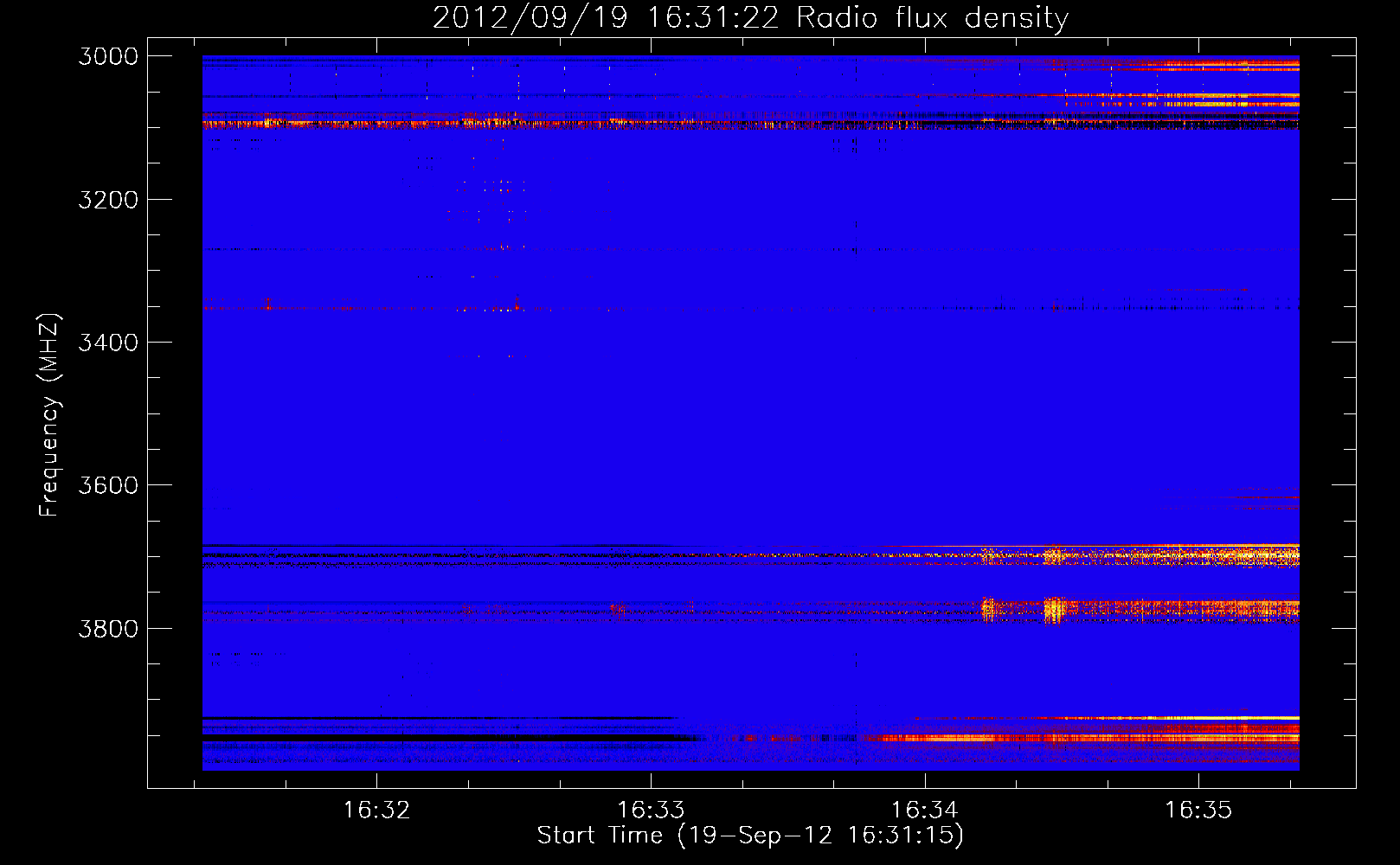1400x865 pixels.
Task: Click the 3200 frequency tick label
Action: [x=108, y=200]
